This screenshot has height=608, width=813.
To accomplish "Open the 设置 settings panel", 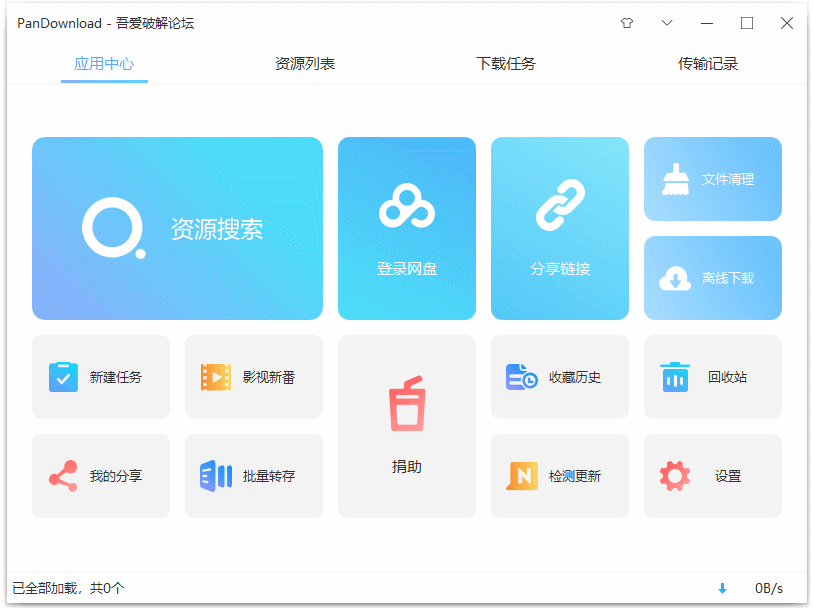I will pyautogui.click(x=712, y=476).
